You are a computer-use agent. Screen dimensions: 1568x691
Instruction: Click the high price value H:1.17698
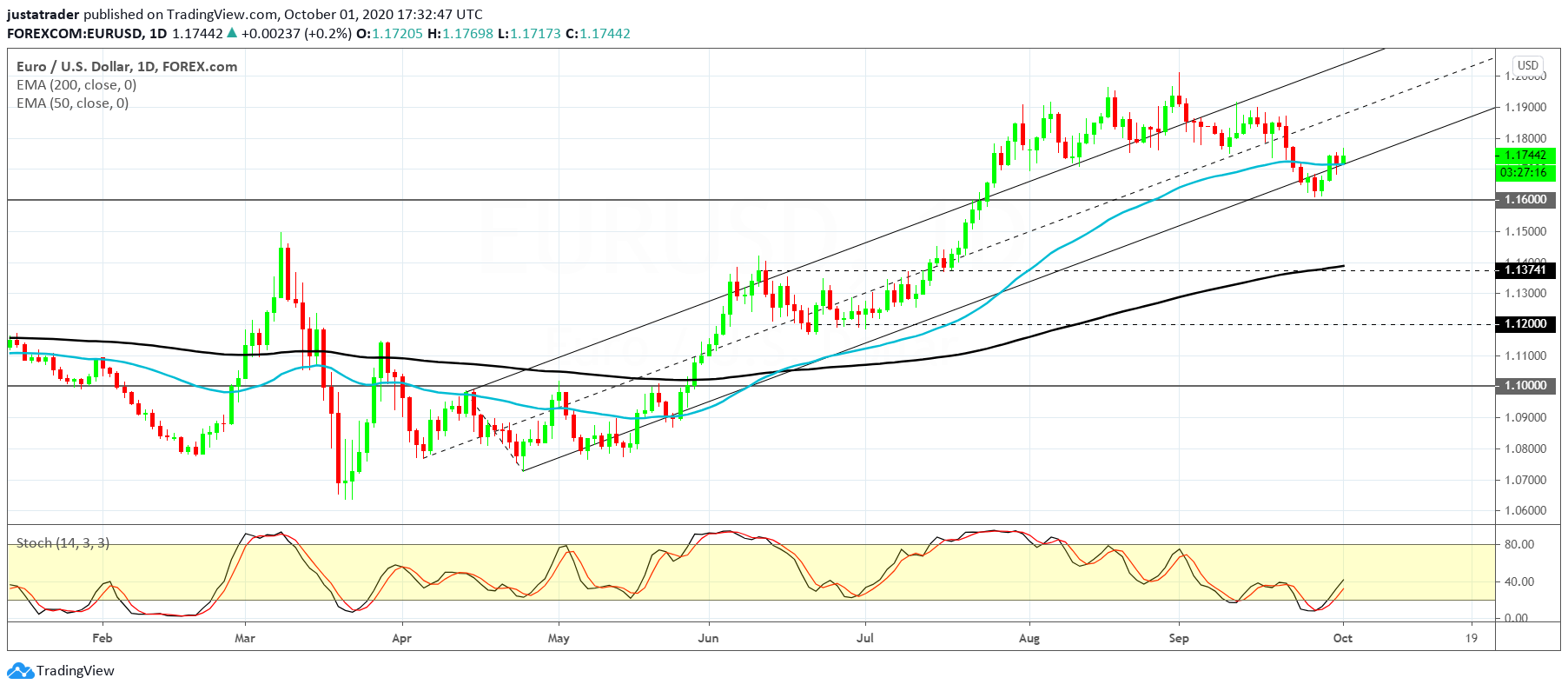pos(460,34)
